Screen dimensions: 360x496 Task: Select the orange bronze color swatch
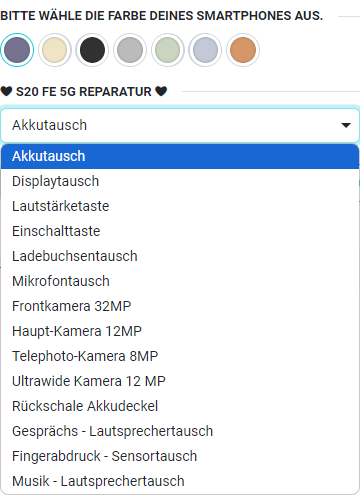point(243,50)
